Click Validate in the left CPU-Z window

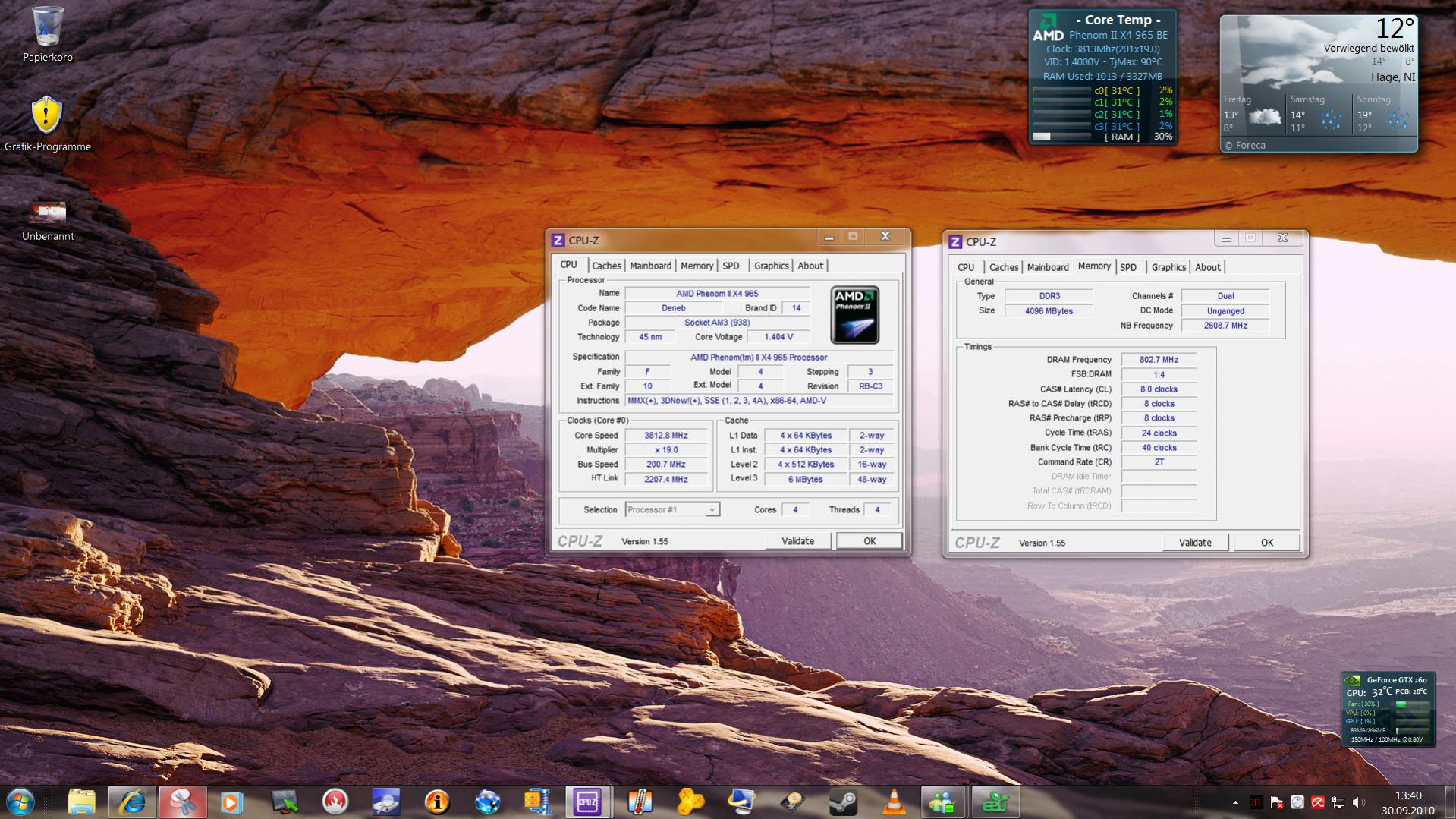point(797,541)
